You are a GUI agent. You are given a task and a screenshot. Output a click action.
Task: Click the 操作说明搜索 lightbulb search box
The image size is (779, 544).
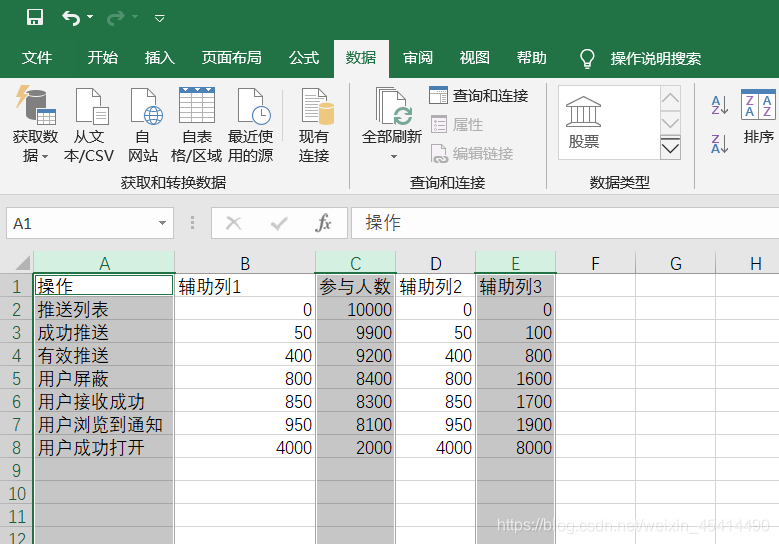(641, 59)
